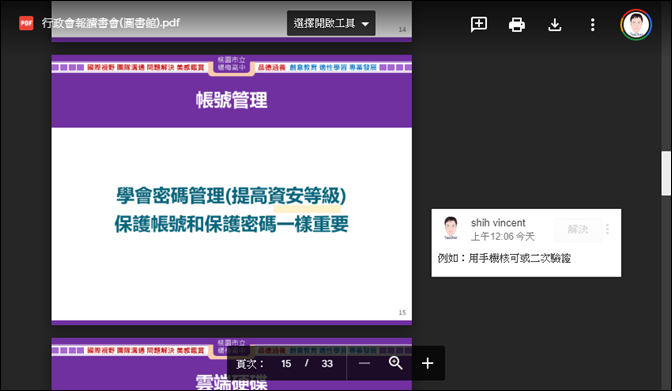Click the add comment icon
This screenshot has height=391, width=672.
point(478,24)
